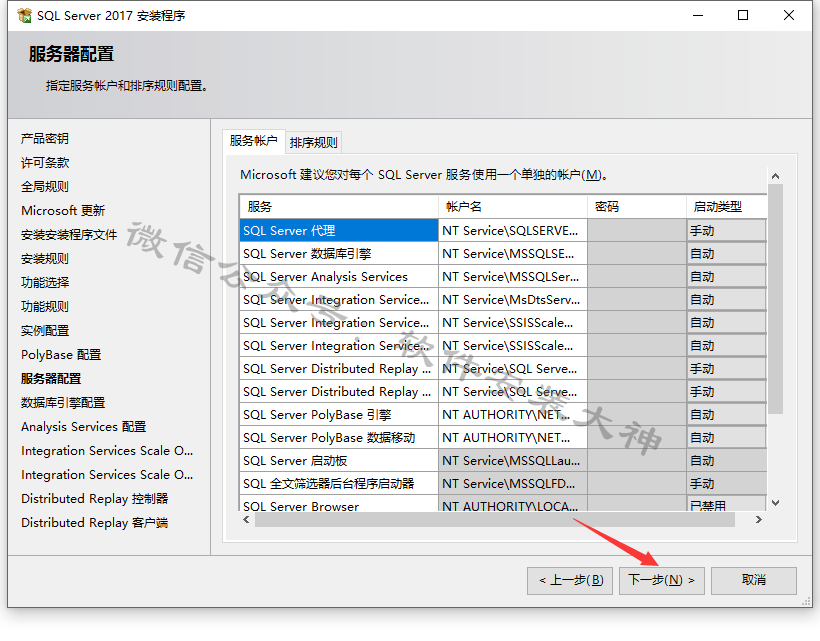Click the password field for SQL Server 数据库引擎
The height and width of the screenshot is (641, 820).
click(x=637, y=254)
